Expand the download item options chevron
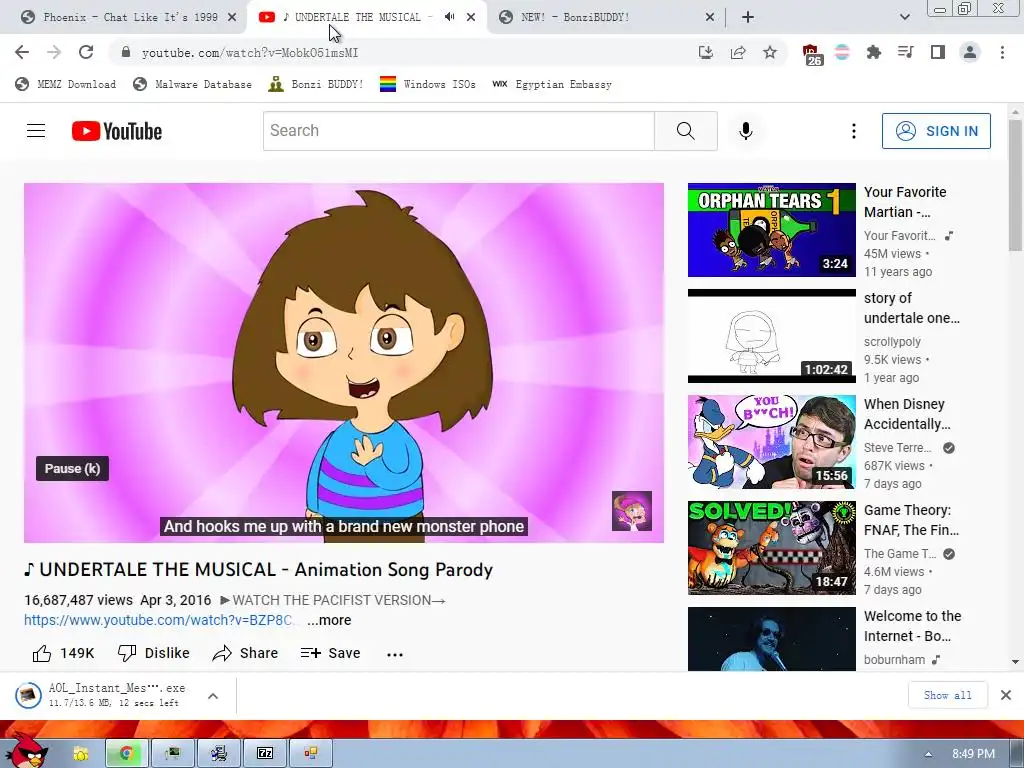The width and height of the screenshot is (1024, 768). (x=213, y=696)
